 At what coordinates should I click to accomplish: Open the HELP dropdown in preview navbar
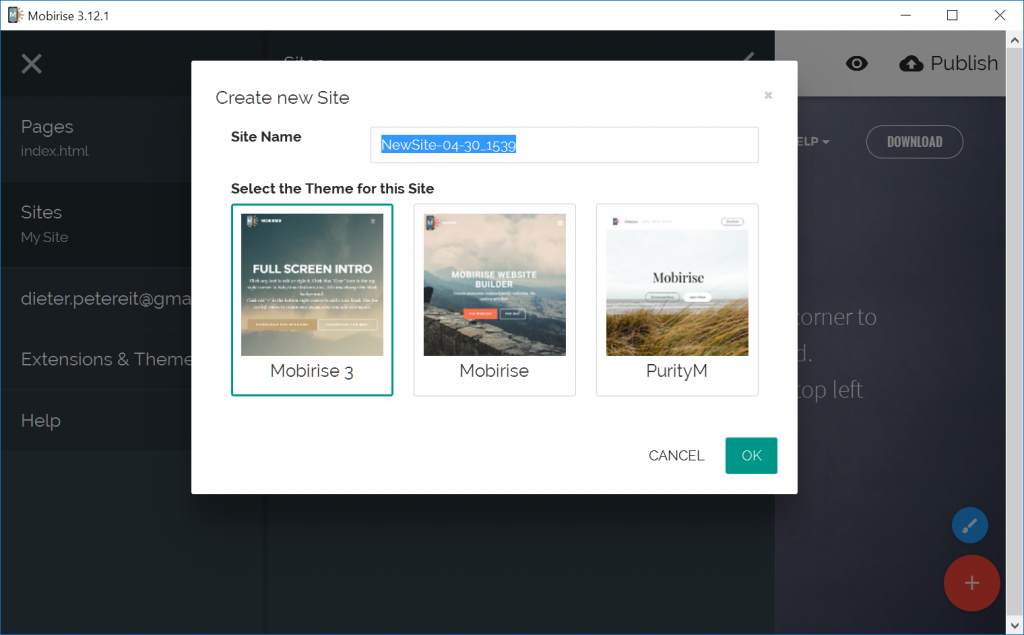point(814,142)
